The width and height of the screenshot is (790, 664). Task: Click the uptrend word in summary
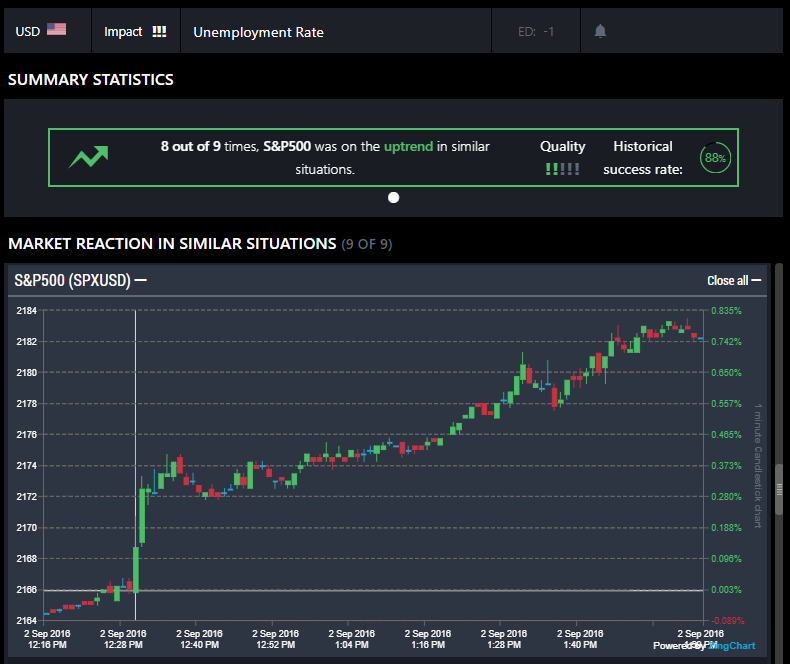408,147
